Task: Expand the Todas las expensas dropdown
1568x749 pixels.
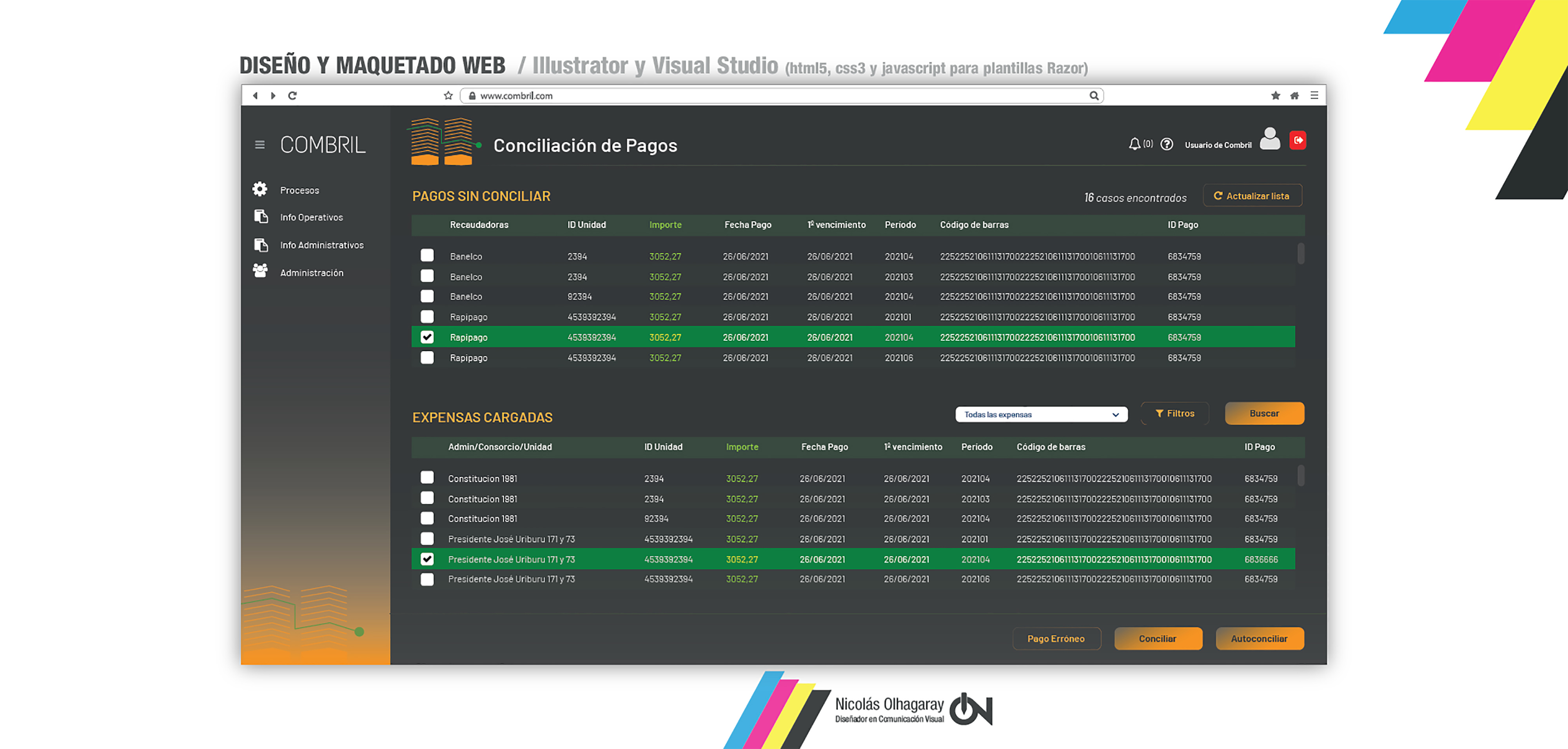Action: [1041, 414]
